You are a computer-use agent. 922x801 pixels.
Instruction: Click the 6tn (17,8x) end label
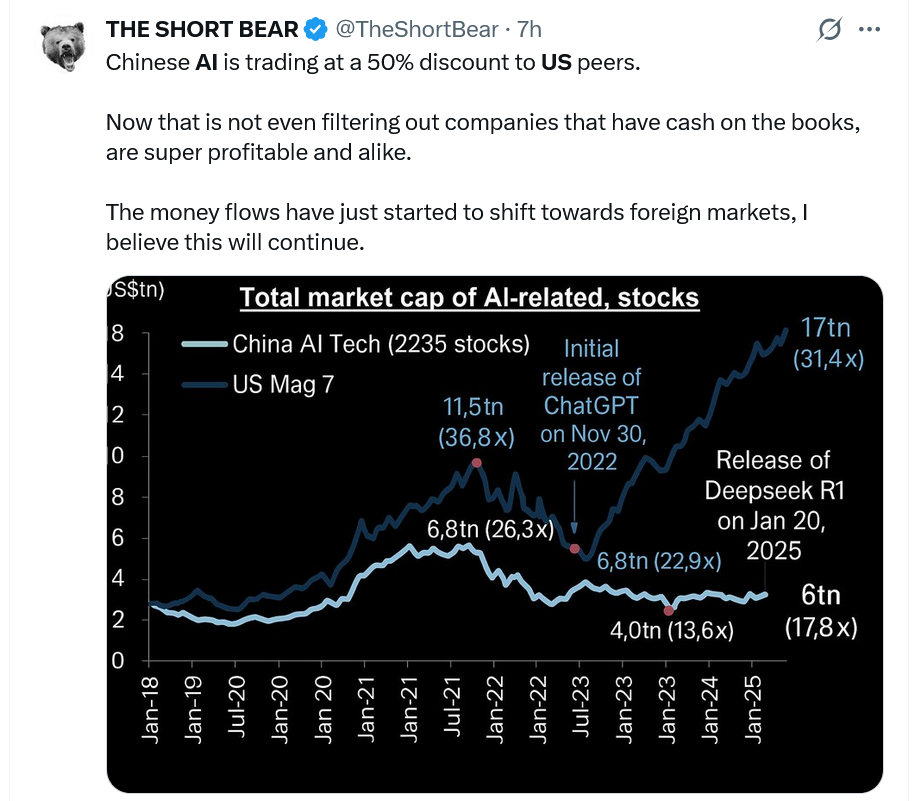820,611
